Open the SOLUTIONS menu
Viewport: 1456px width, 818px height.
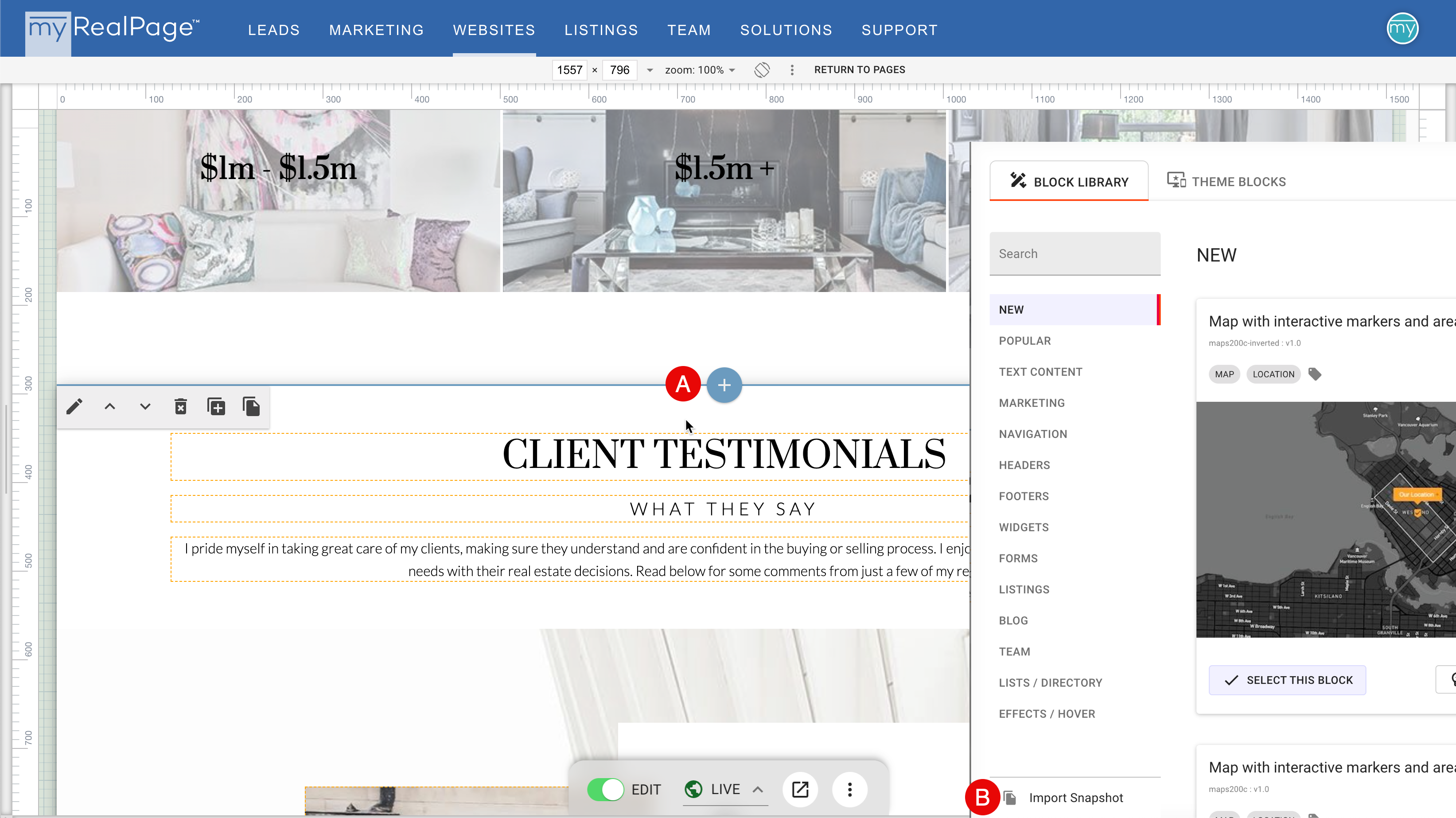pyautogui.click(x=786, y=29)
